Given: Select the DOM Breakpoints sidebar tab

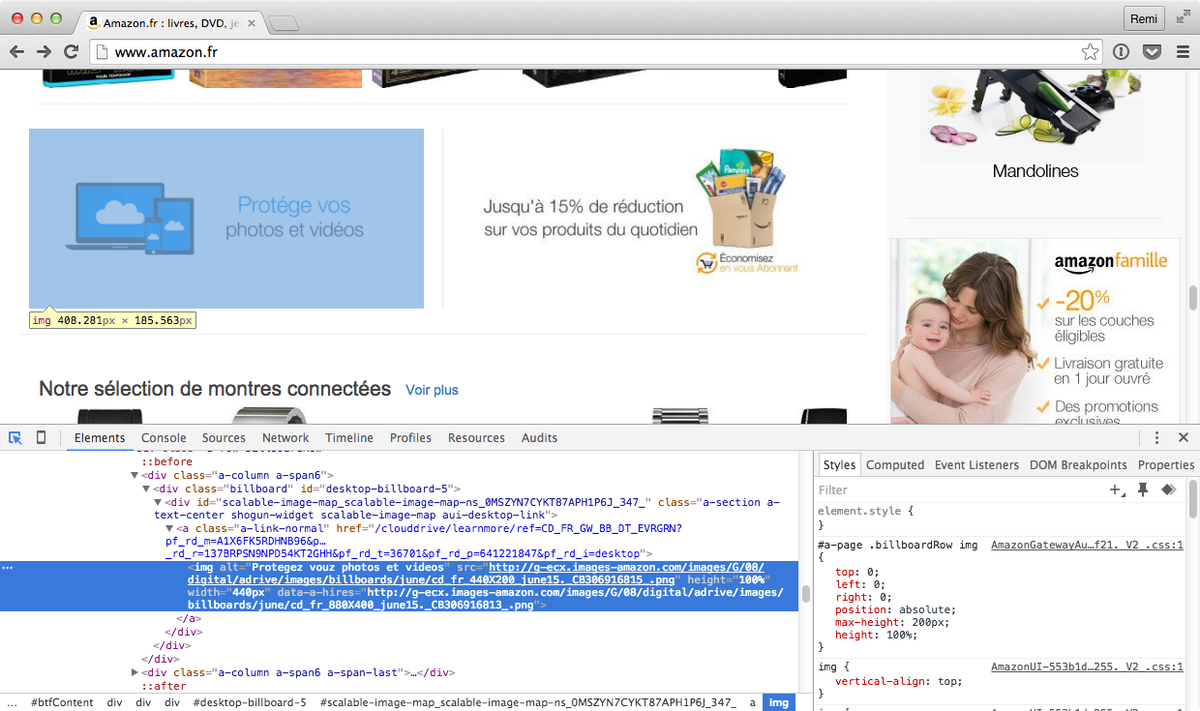Looking at the screenshot, I should click(1078, 465).
